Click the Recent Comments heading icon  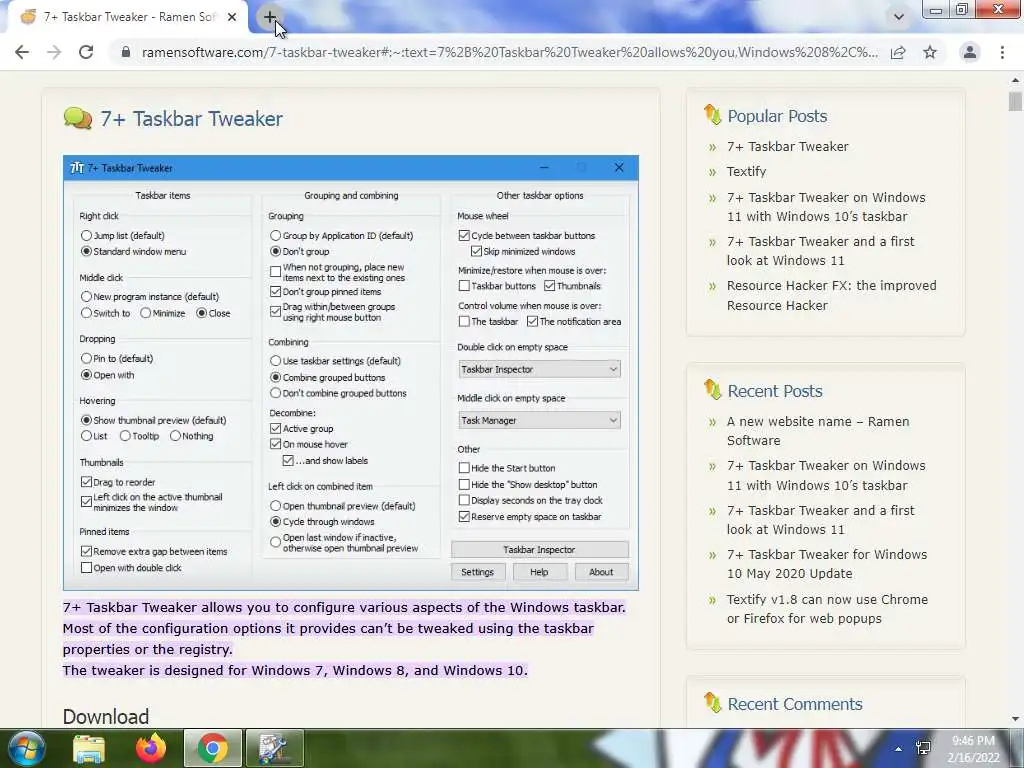pyautogui.click(x=712, y=703)
